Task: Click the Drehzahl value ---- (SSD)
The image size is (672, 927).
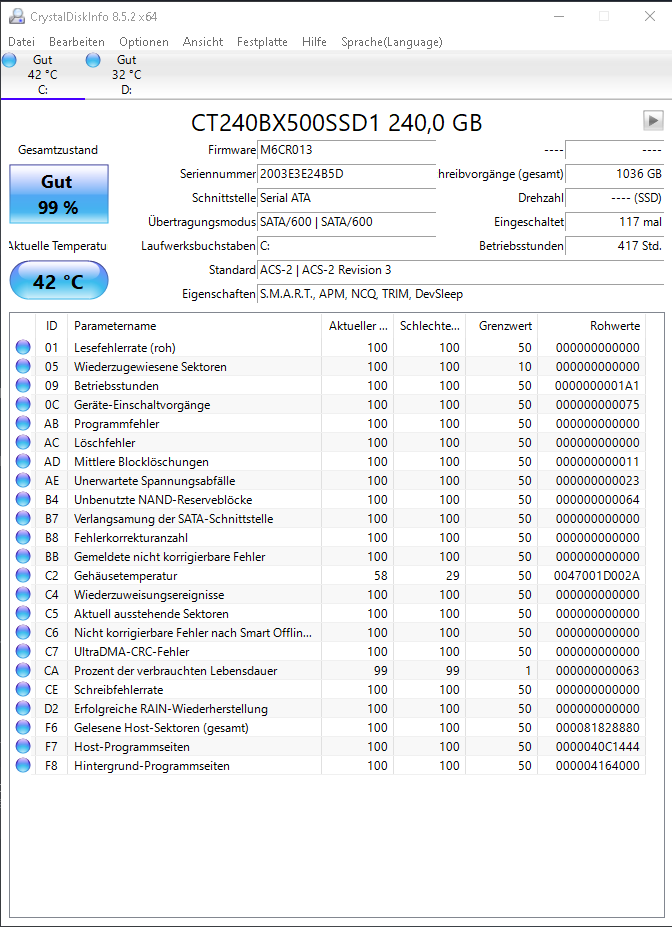Action: (615, 198)
